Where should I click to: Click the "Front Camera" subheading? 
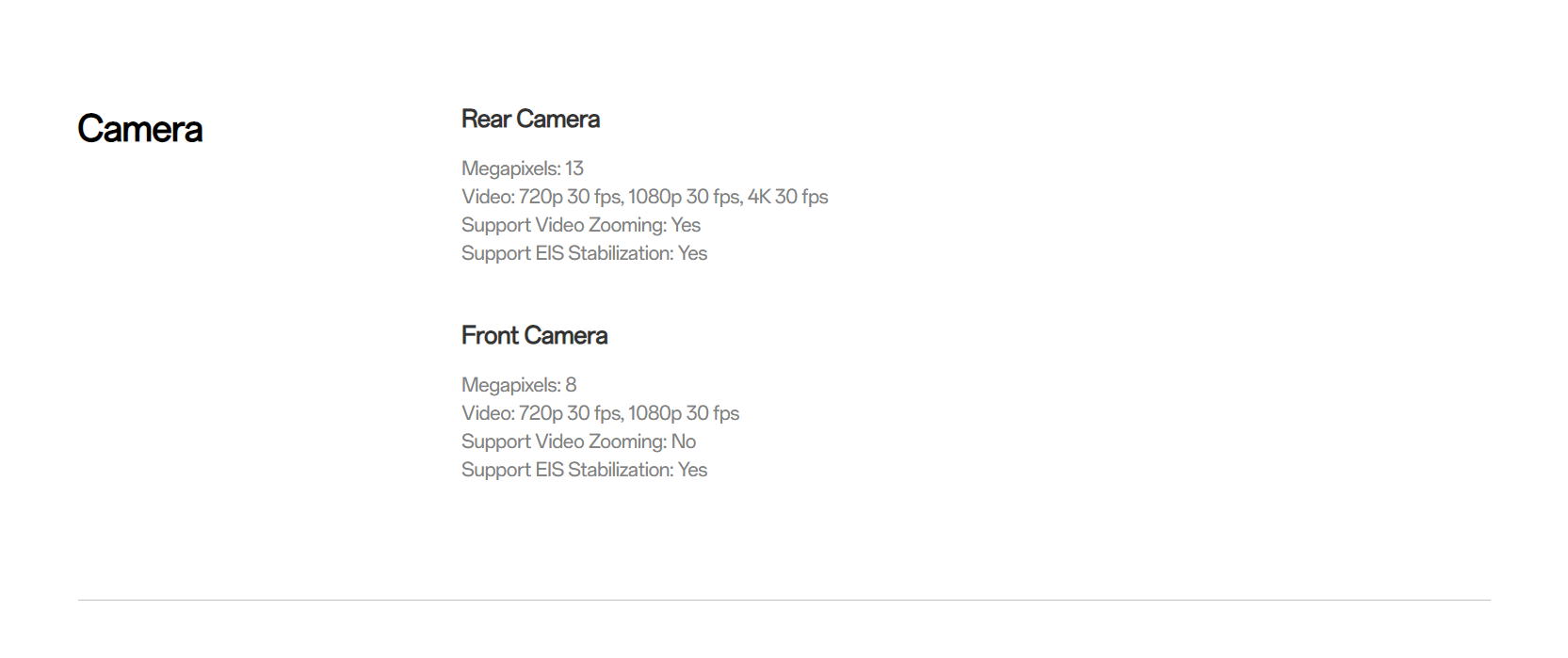(534, 336)
